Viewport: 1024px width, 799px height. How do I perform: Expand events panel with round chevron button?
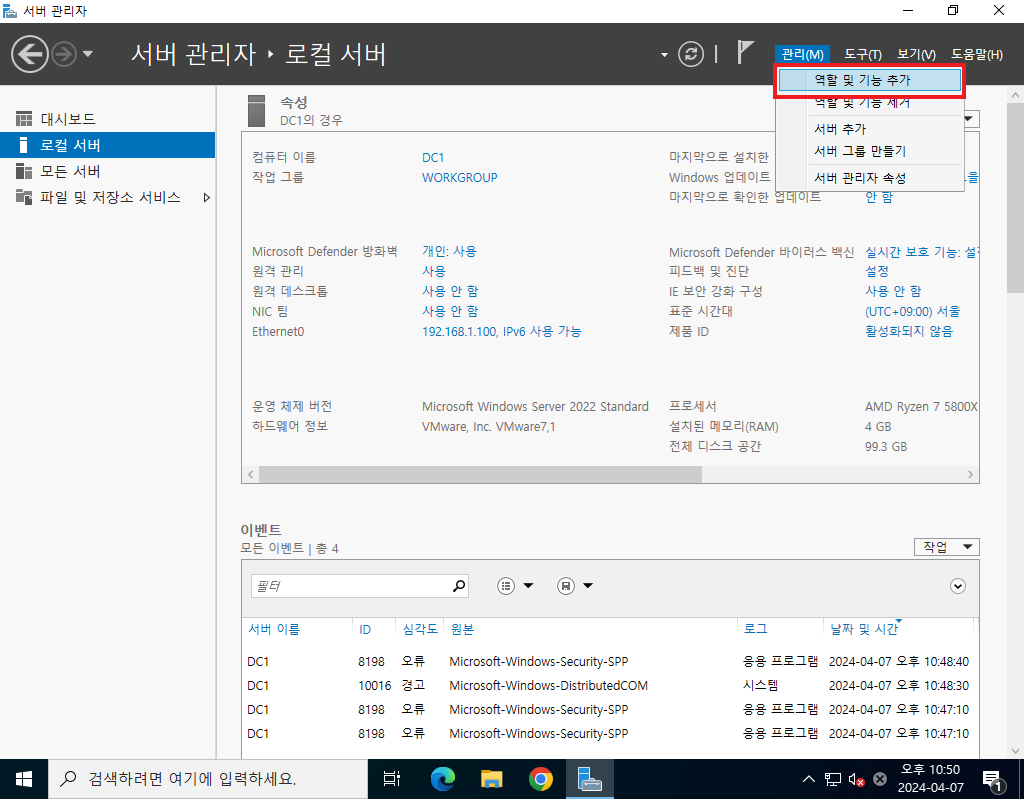click(957, 586)
